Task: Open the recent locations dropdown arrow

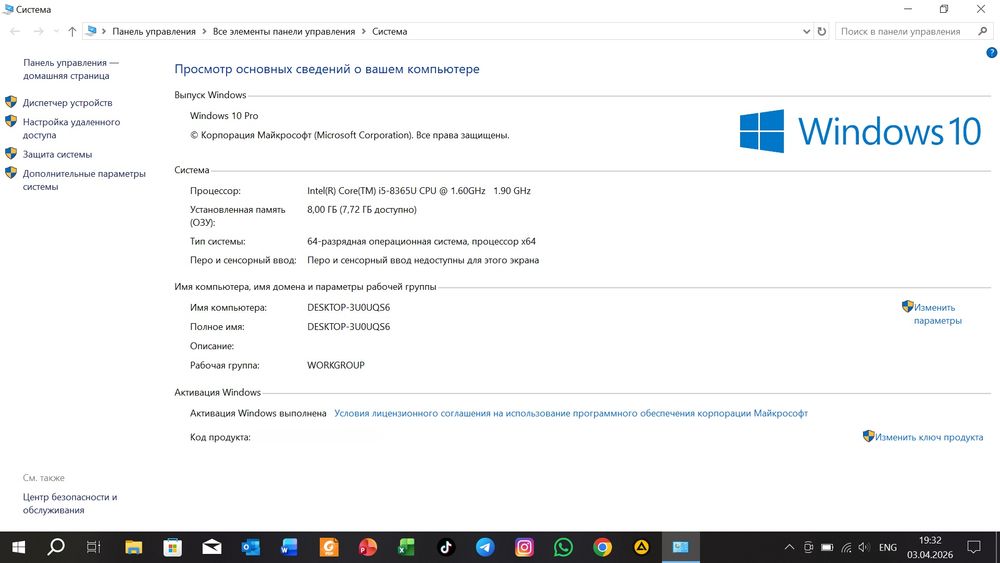Action: 56,31
